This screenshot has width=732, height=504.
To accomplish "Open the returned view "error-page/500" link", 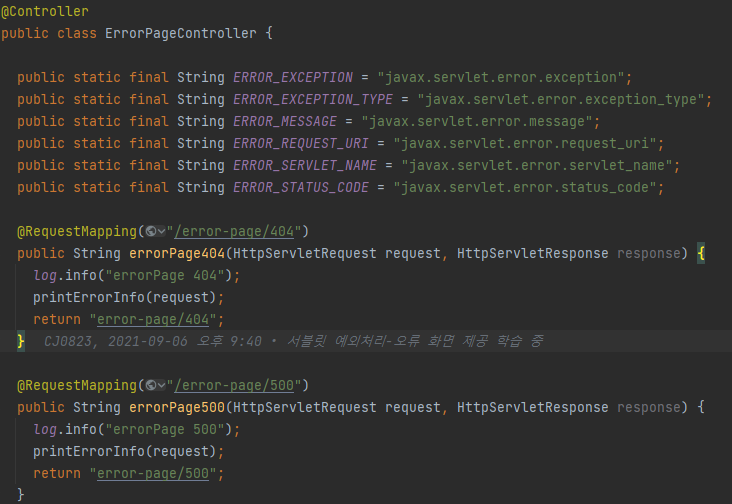I will click(x=153, y=474).
